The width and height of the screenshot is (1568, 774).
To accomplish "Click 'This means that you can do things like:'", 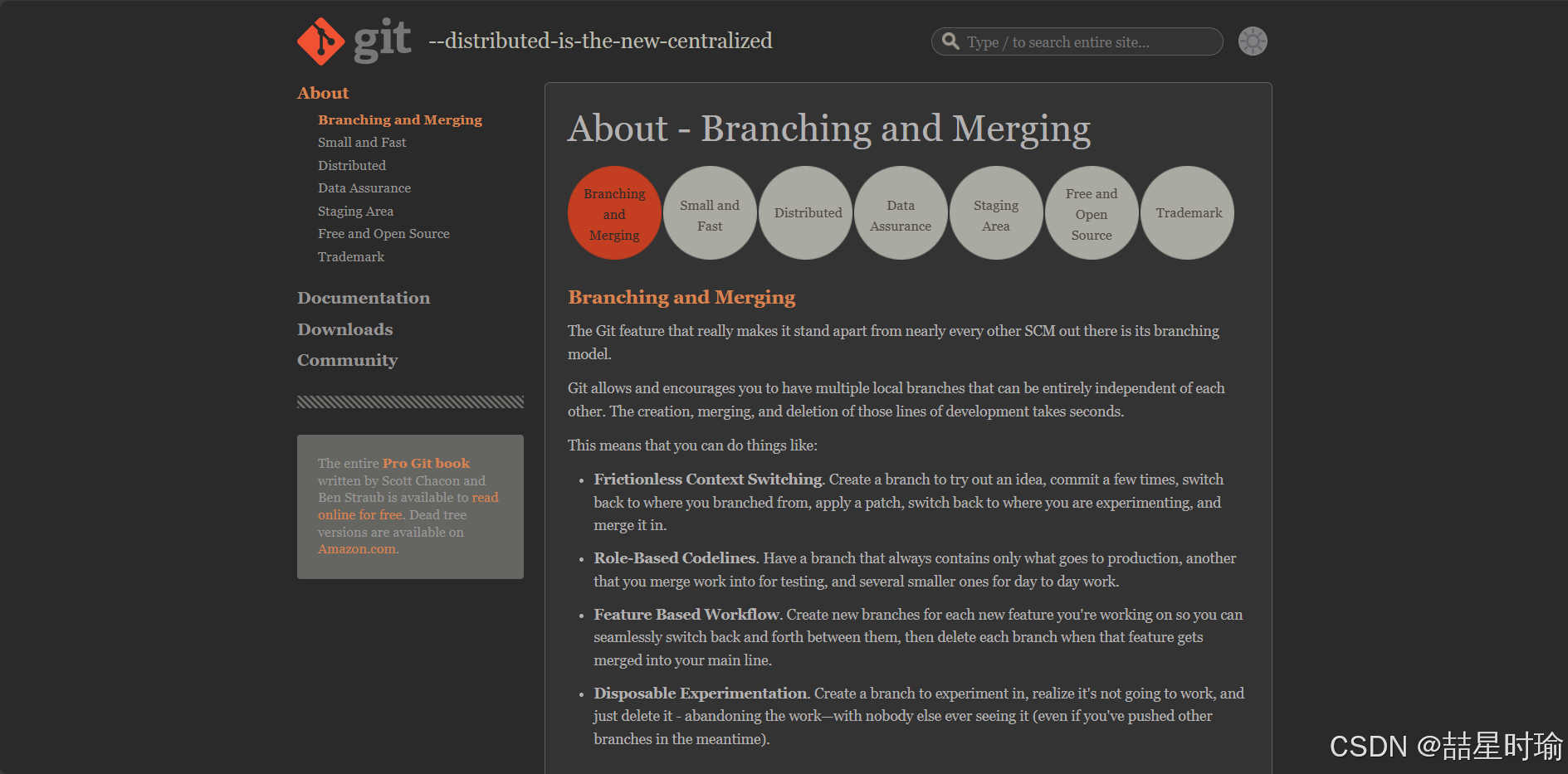I will pos(692,445).
